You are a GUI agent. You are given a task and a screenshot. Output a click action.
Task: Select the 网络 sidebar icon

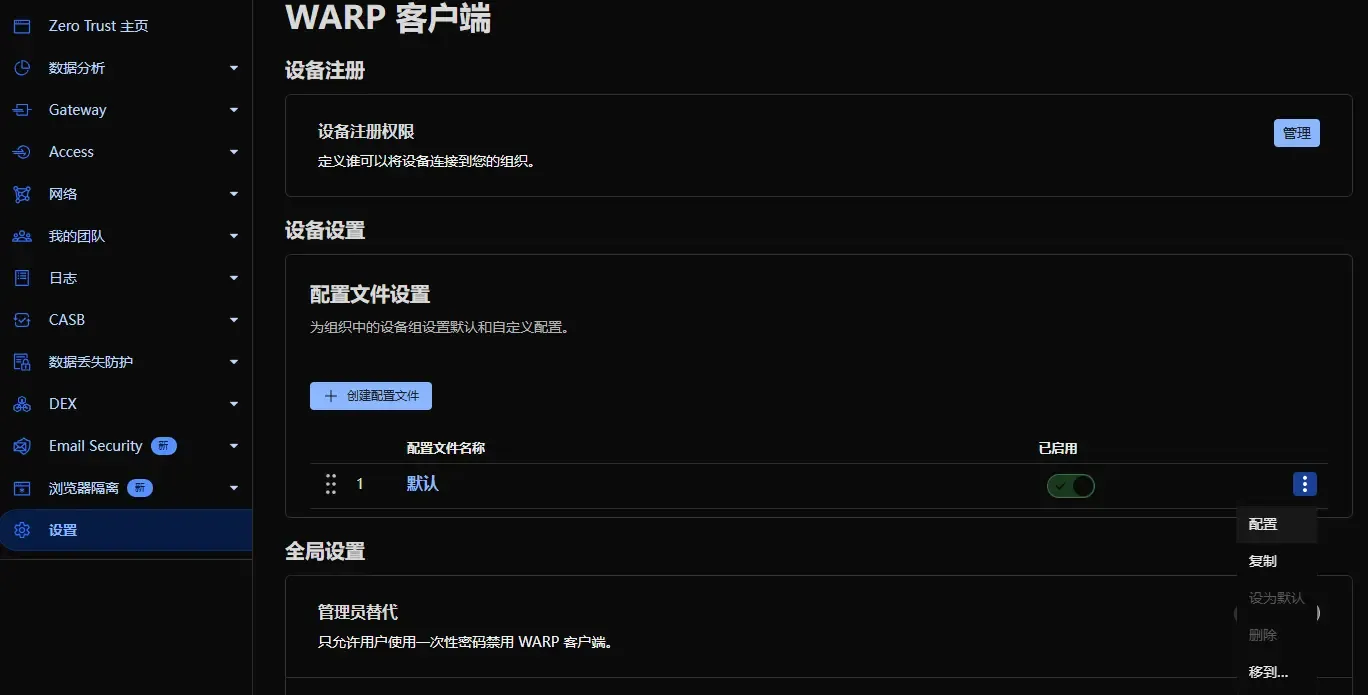point(21,193)
